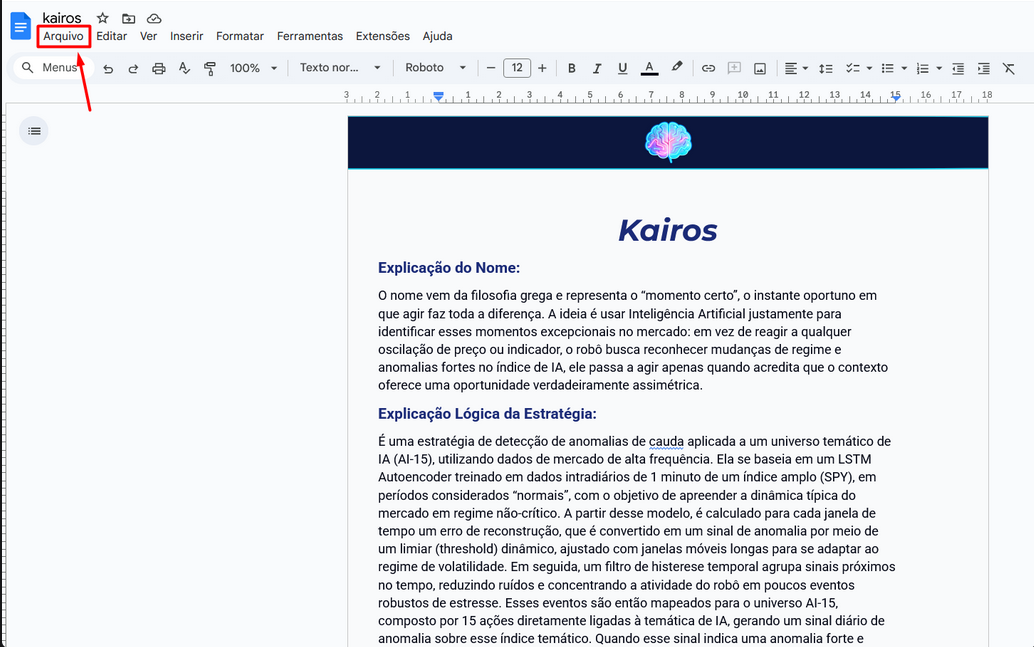Click the undo arrow icon
1034x647 pixels.
tap(108, 68)
